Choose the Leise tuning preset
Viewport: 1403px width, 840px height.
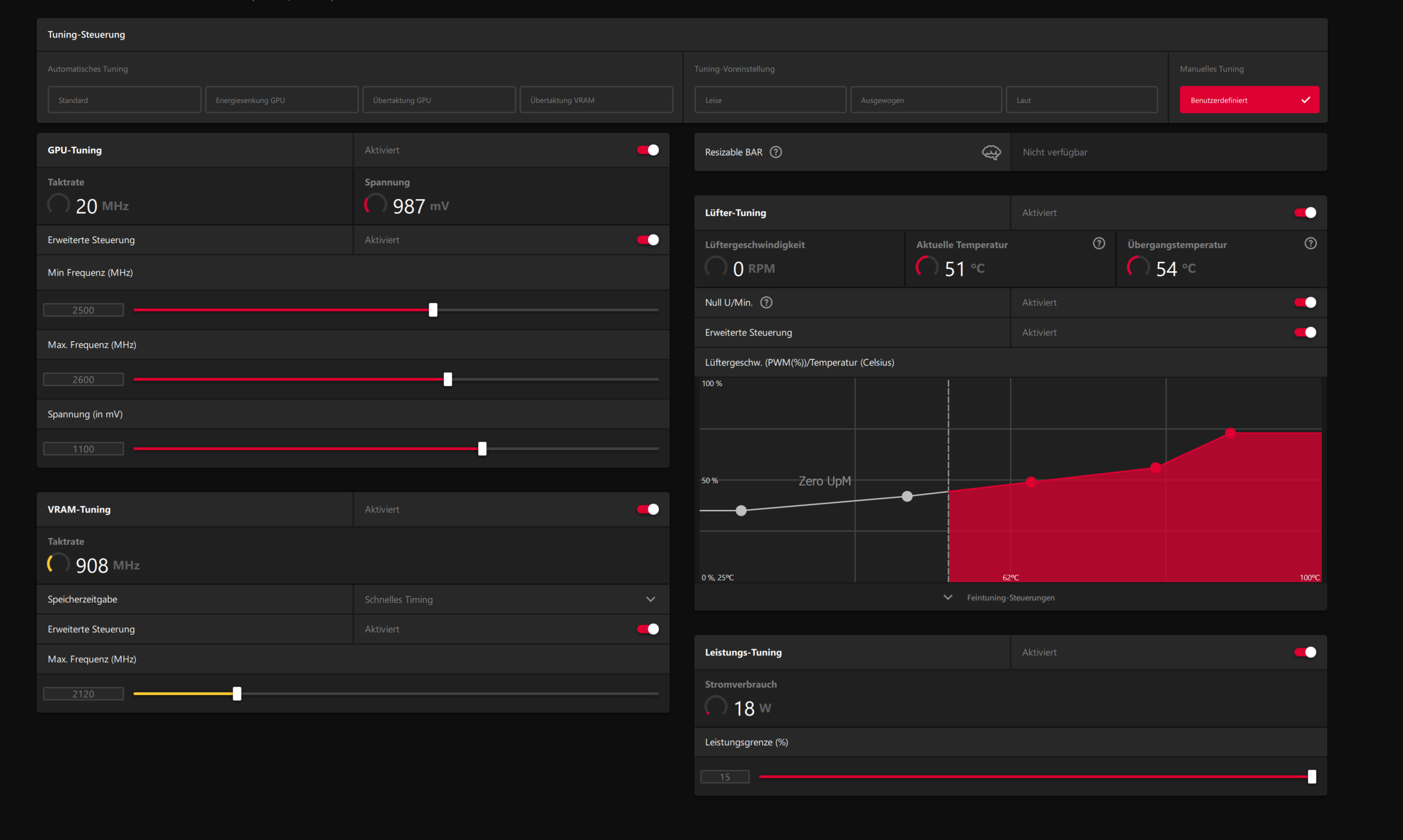coord(770,100)
